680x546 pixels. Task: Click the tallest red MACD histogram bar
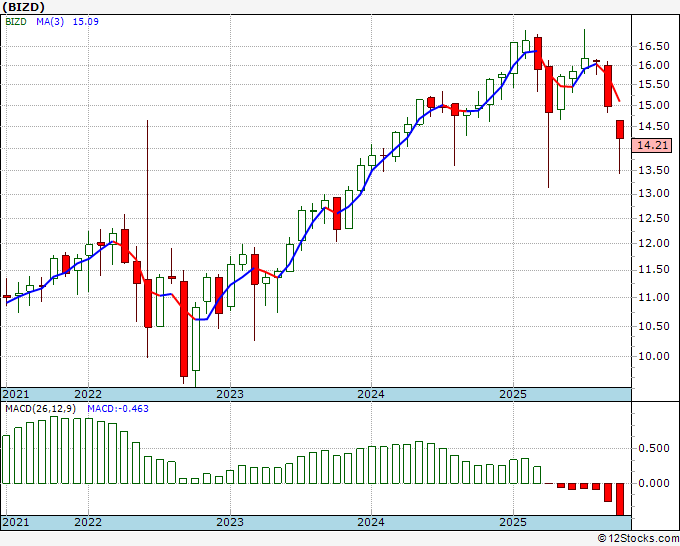pyautogui.click(x=620, y=499)
